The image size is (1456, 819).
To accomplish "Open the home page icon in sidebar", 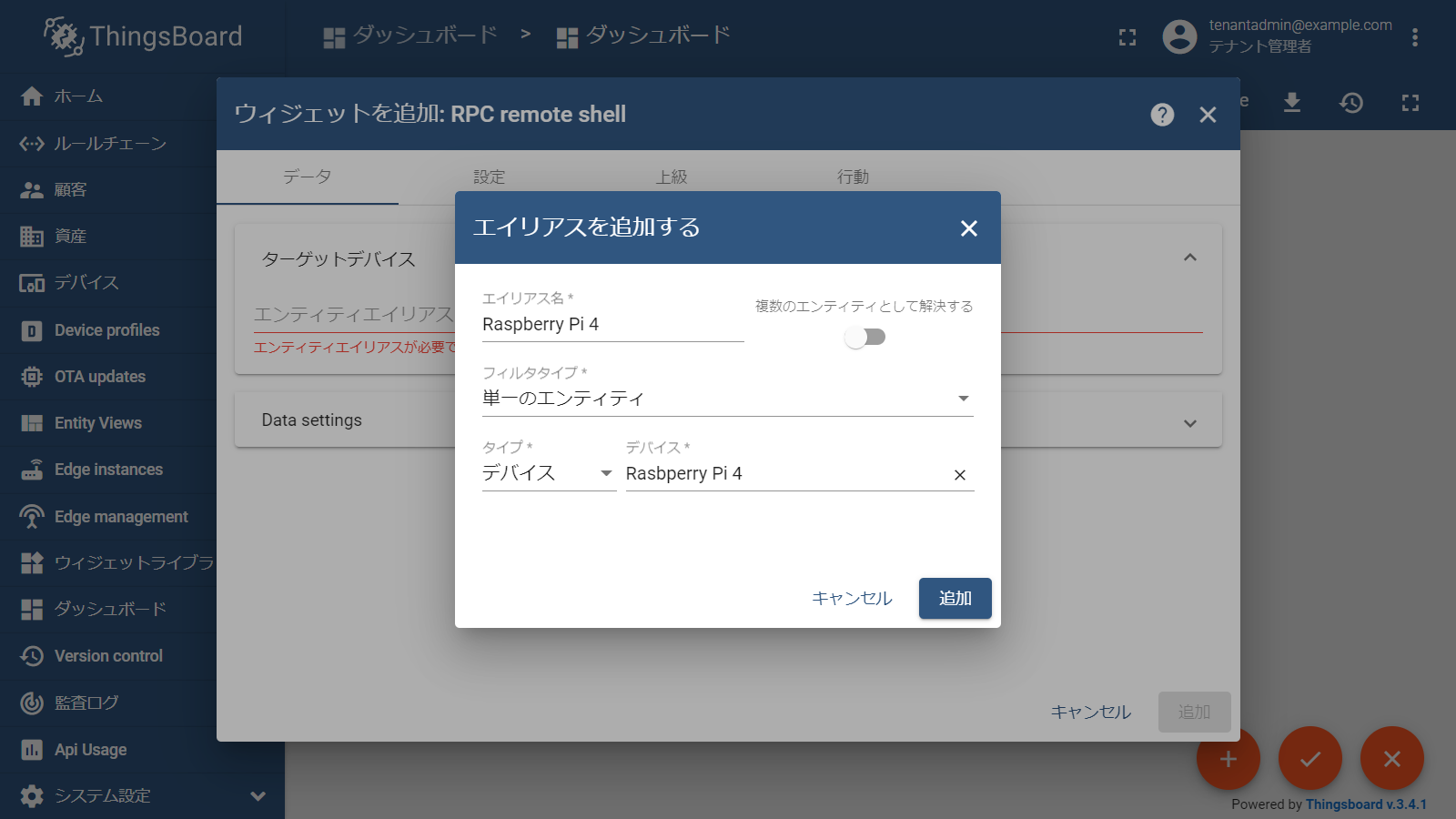I will (x=32, y=96).
